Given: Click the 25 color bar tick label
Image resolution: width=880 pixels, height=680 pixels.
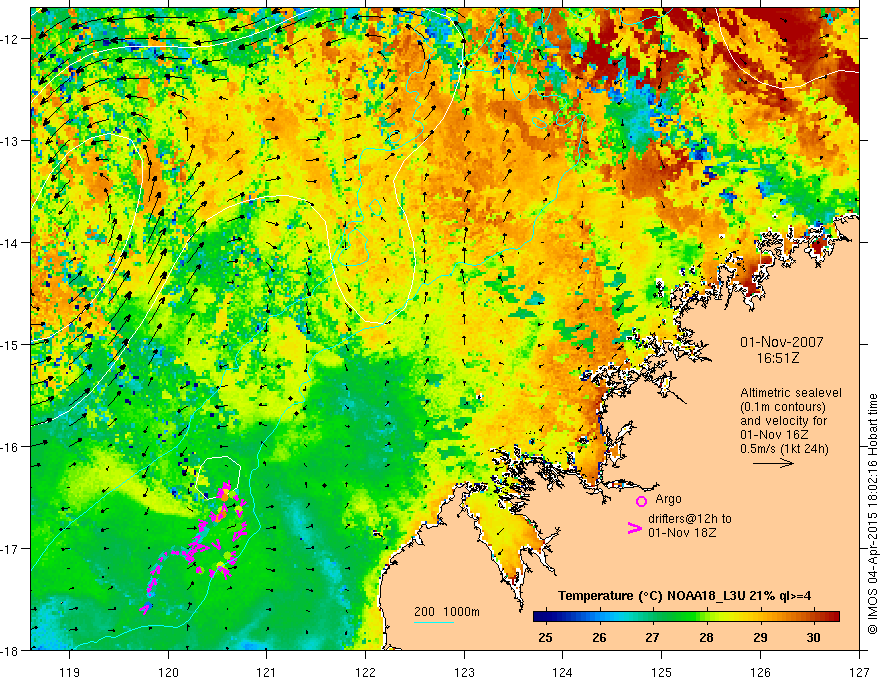Looking at the screenshot, I should pos(545,637).
